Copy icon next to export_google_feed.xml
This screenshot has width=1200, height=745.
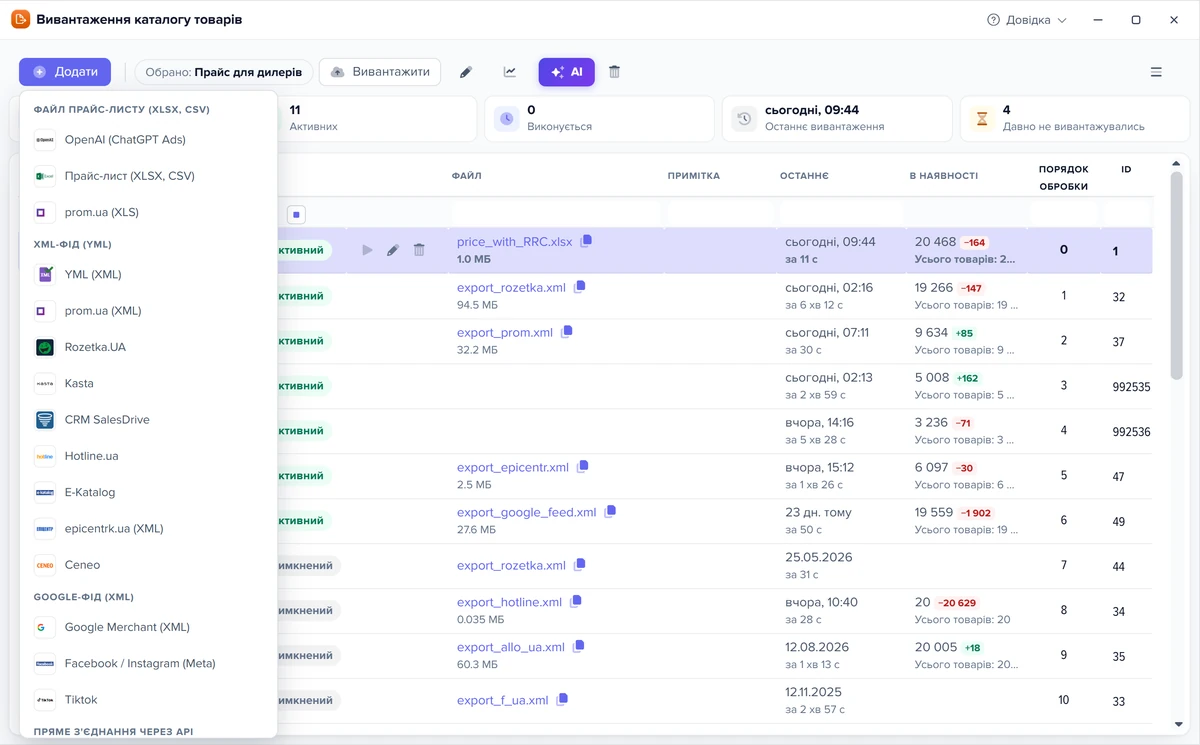(611, 512)
